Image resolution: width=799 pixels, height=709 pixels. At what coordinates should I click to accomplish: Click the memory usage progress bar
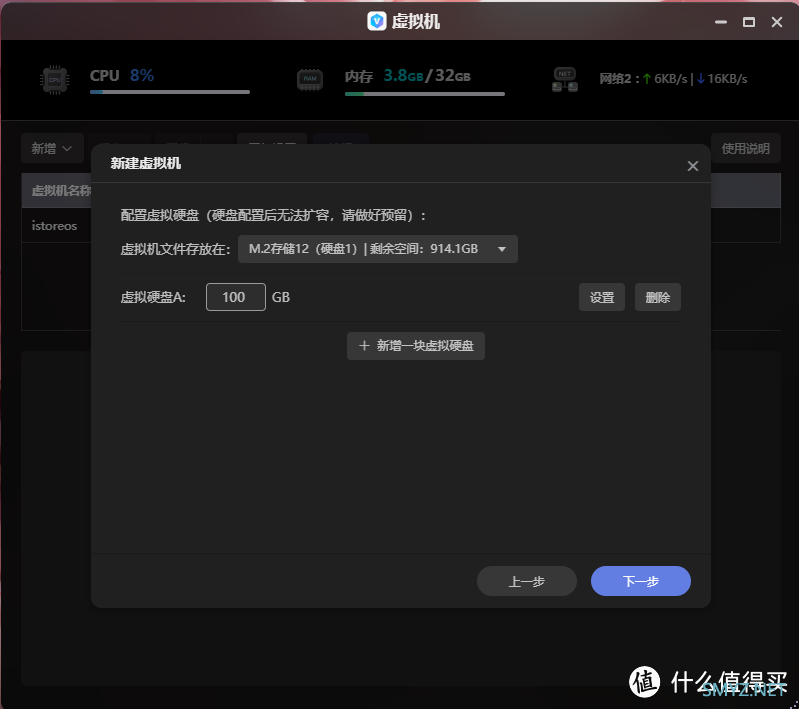click(x=424, y=94)
